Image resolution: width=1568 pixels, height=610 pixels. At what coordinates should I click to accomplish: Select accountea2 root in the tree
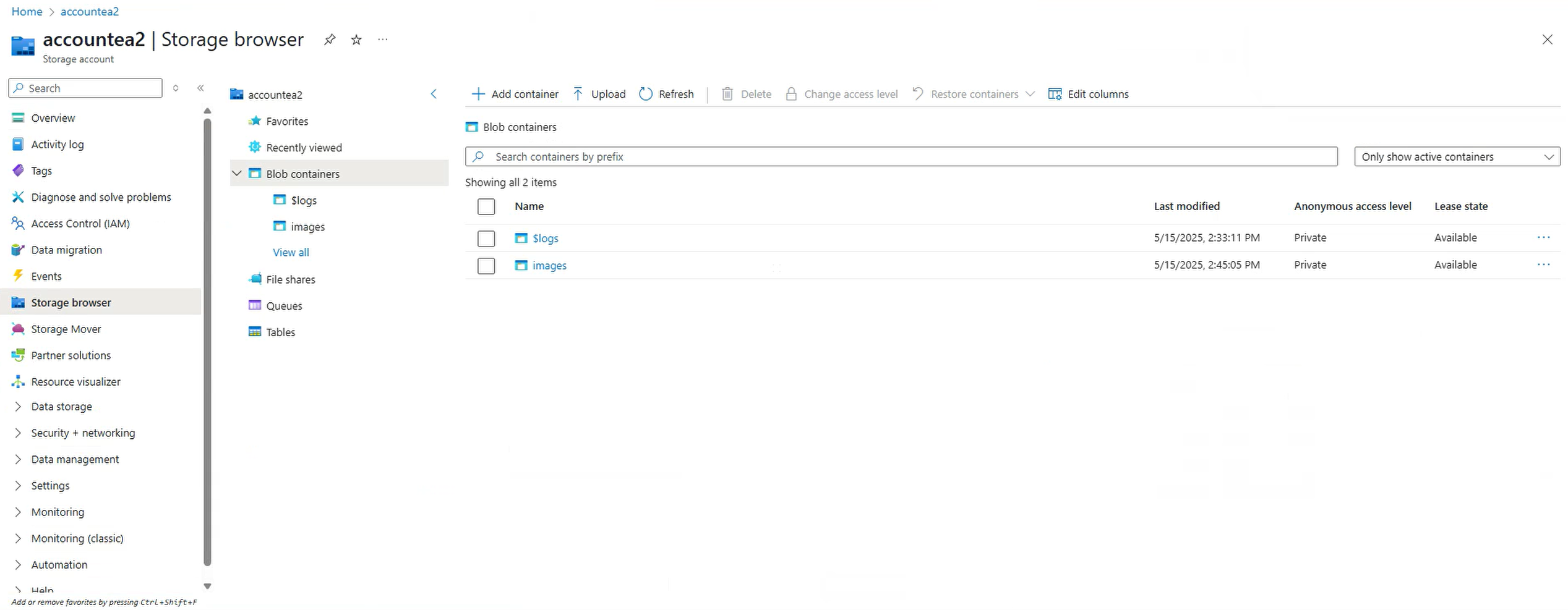[275, 95]
